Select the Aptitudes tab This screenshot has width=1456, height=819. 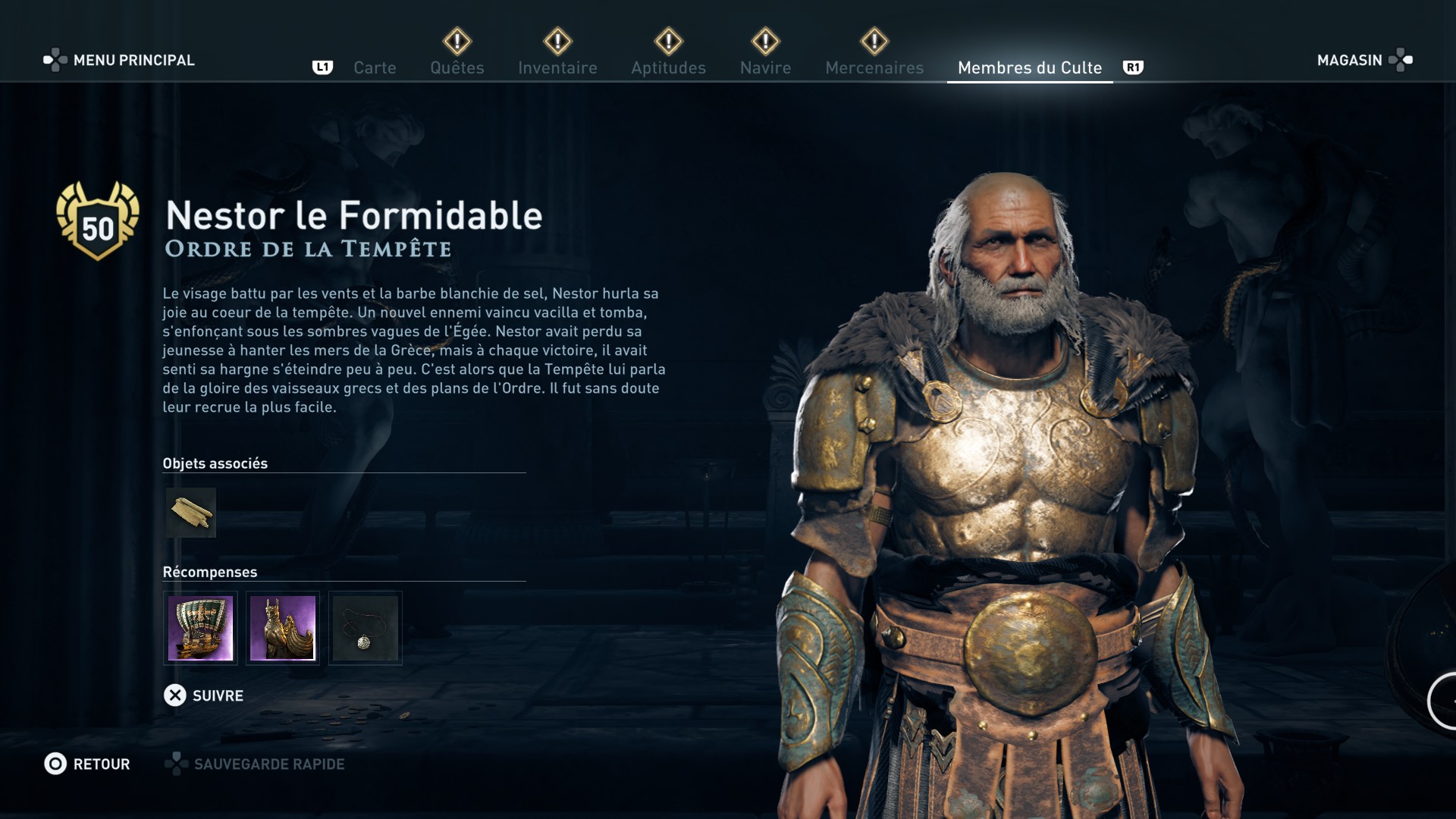click(668, 67)
